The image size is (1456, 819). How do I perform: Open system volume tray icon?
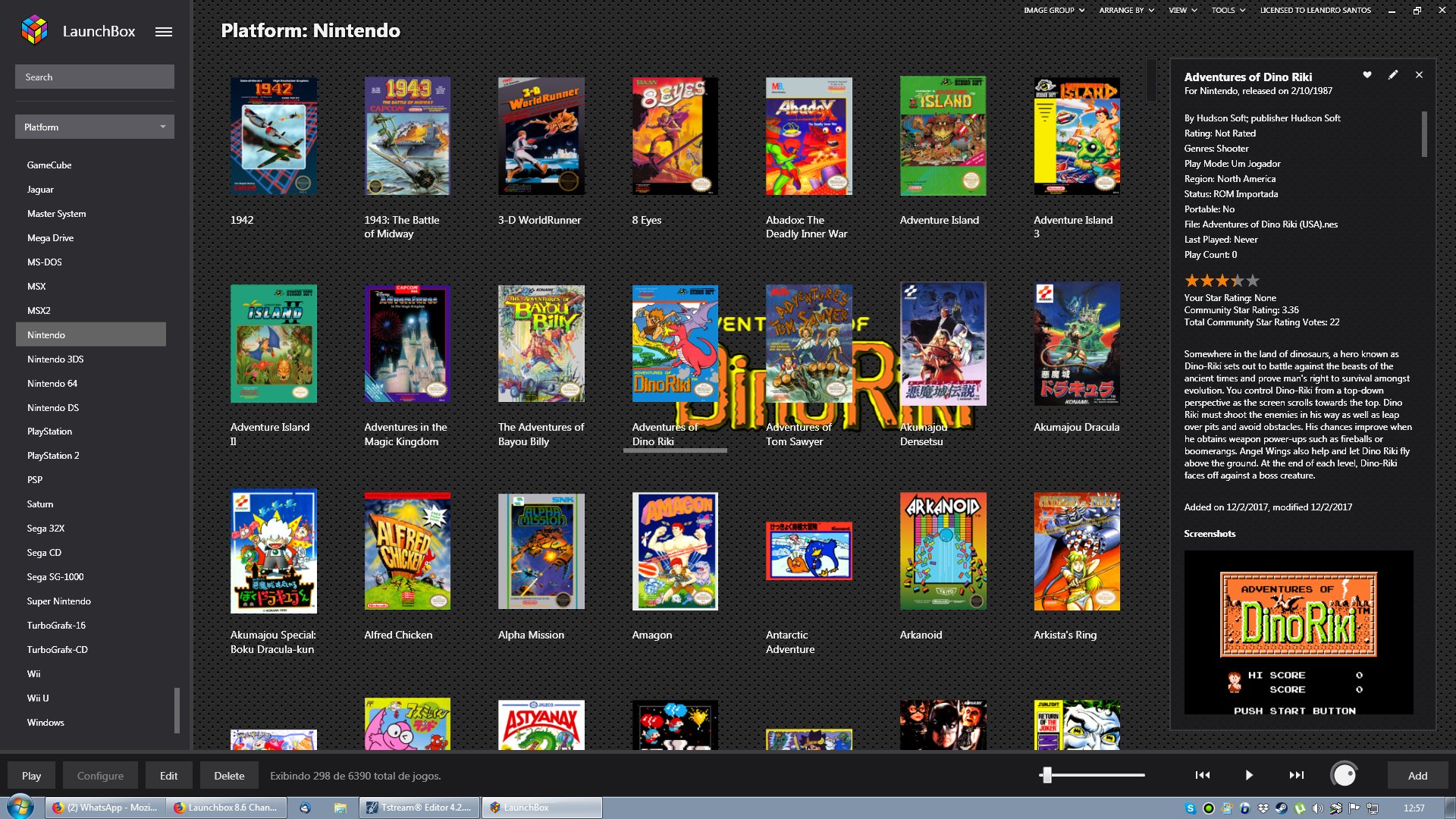[x=1317, y=808]
